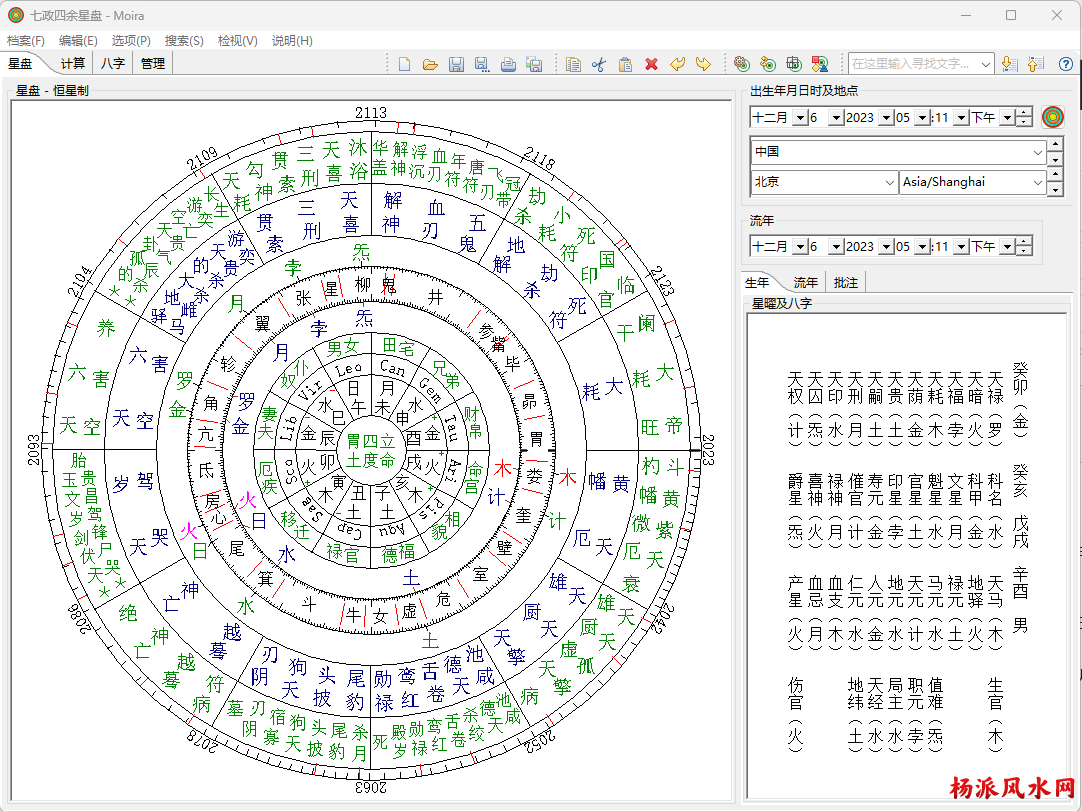This screenshot has width=1082, height=811.
Task: Click the concentric circles chart button
Action: pyautogui.click(x=1052, y=117)
